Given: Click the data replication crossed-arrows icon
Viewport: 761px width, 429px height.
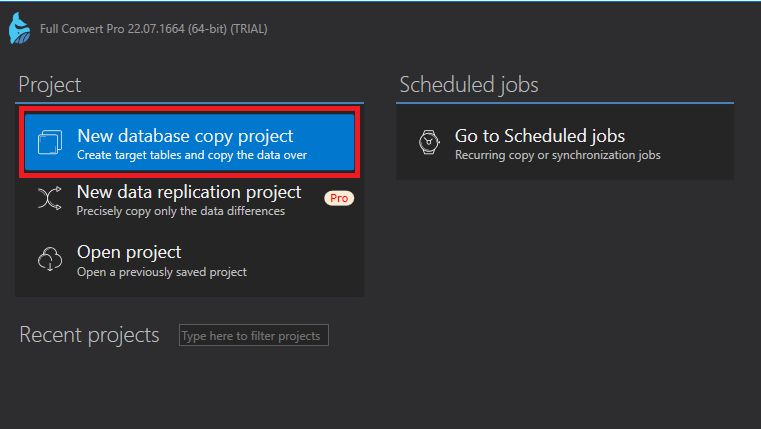Looking at the screenshot, I should [50, 200].
